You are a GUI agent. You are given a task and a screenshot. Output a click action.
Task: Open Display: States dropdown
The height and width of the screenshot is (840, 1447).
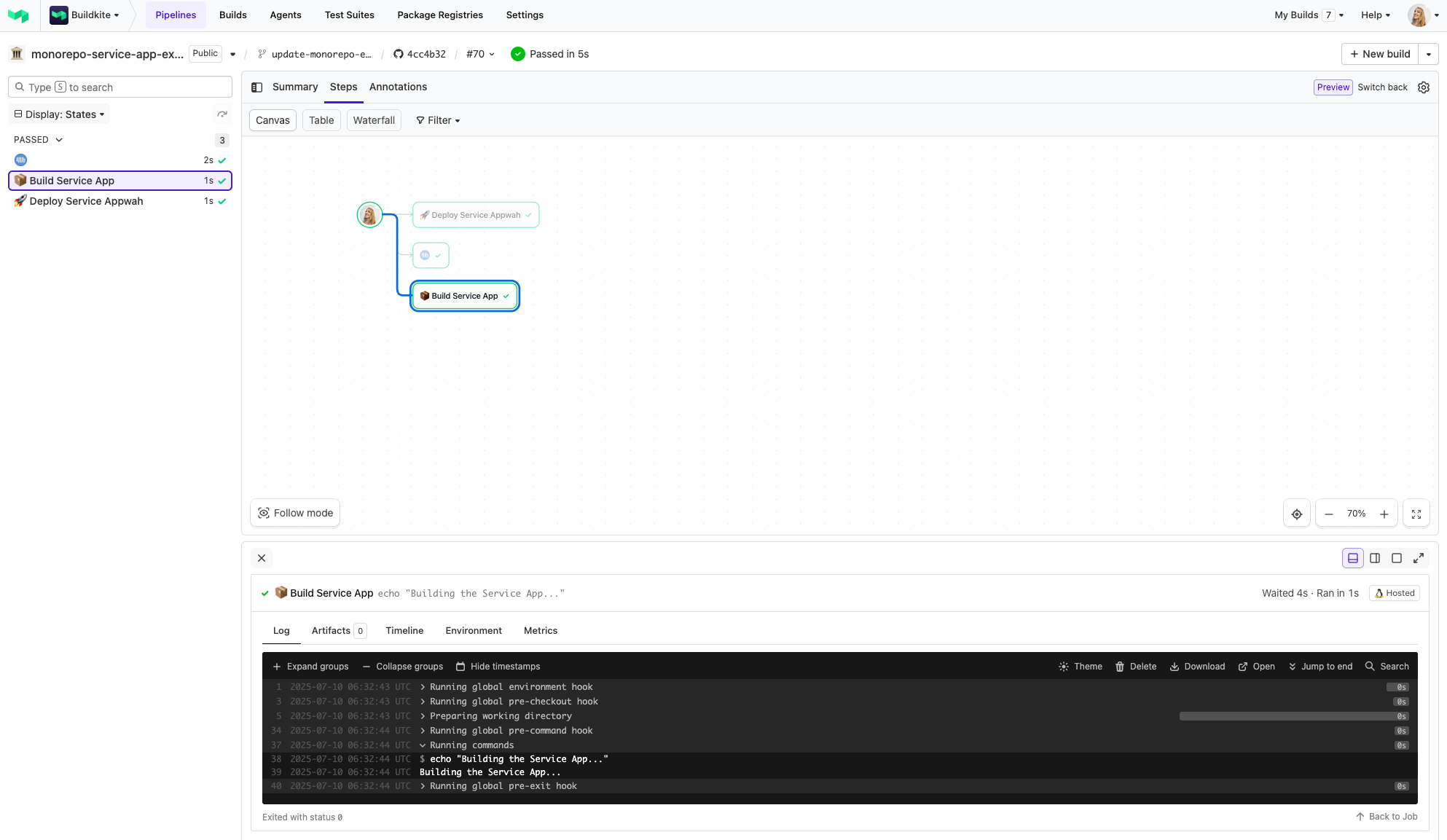pos(60,114)
